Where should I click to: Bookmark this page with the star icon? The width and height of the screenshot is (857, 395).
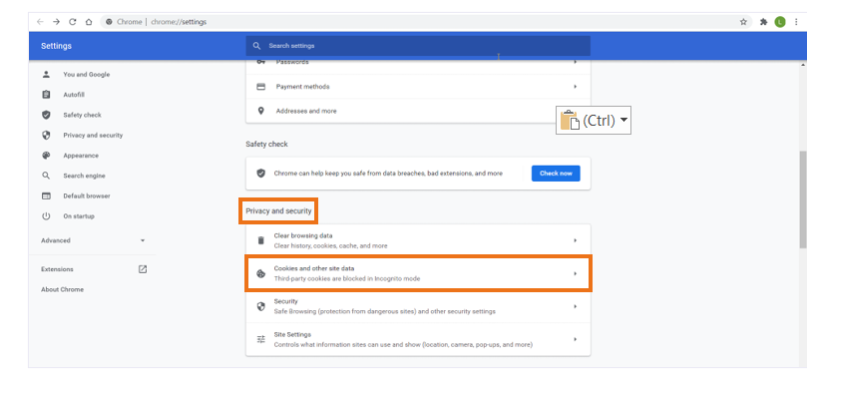pyautogui.click(x=743, y=22)
